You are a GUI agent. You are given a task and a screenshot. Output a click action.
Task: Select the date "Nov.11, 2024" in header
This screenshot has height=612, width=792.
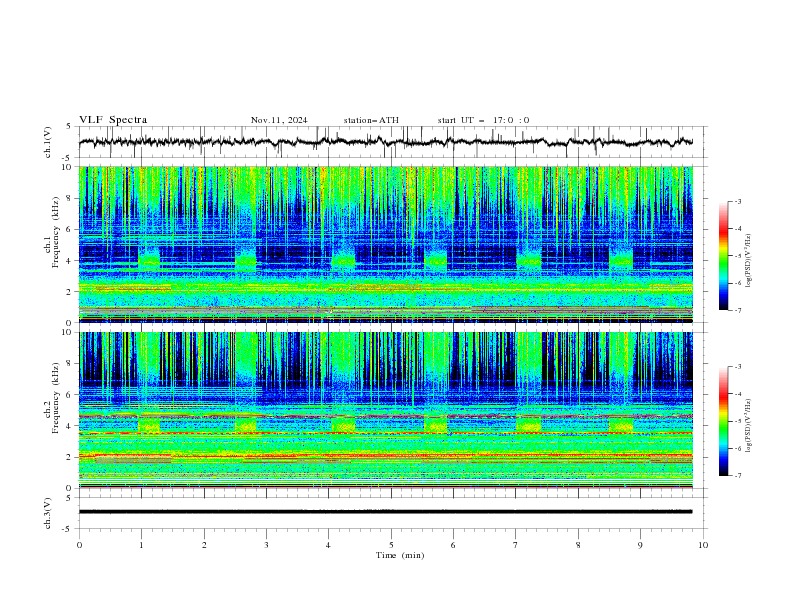click(279, 120)
